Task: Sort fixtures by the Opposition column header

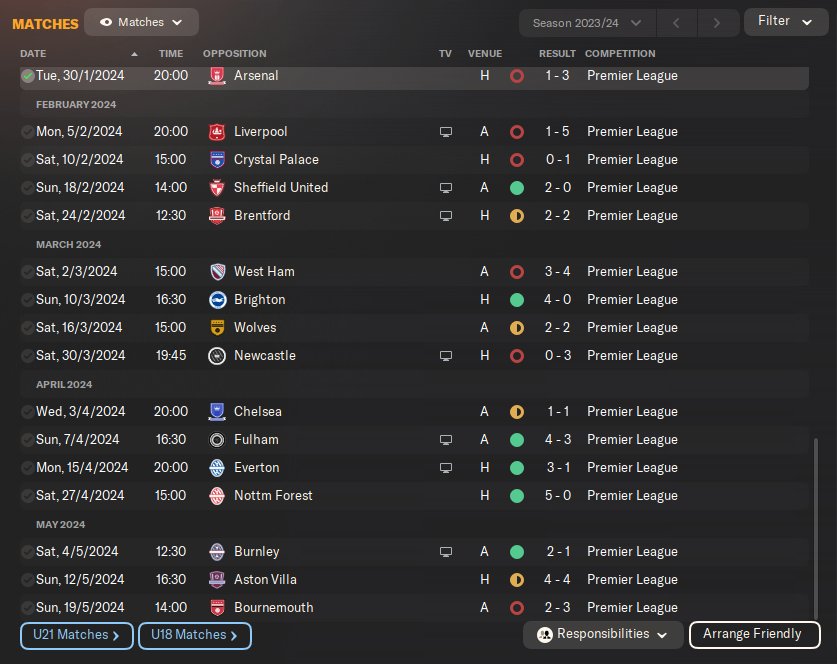Action: tap(234, 53)
